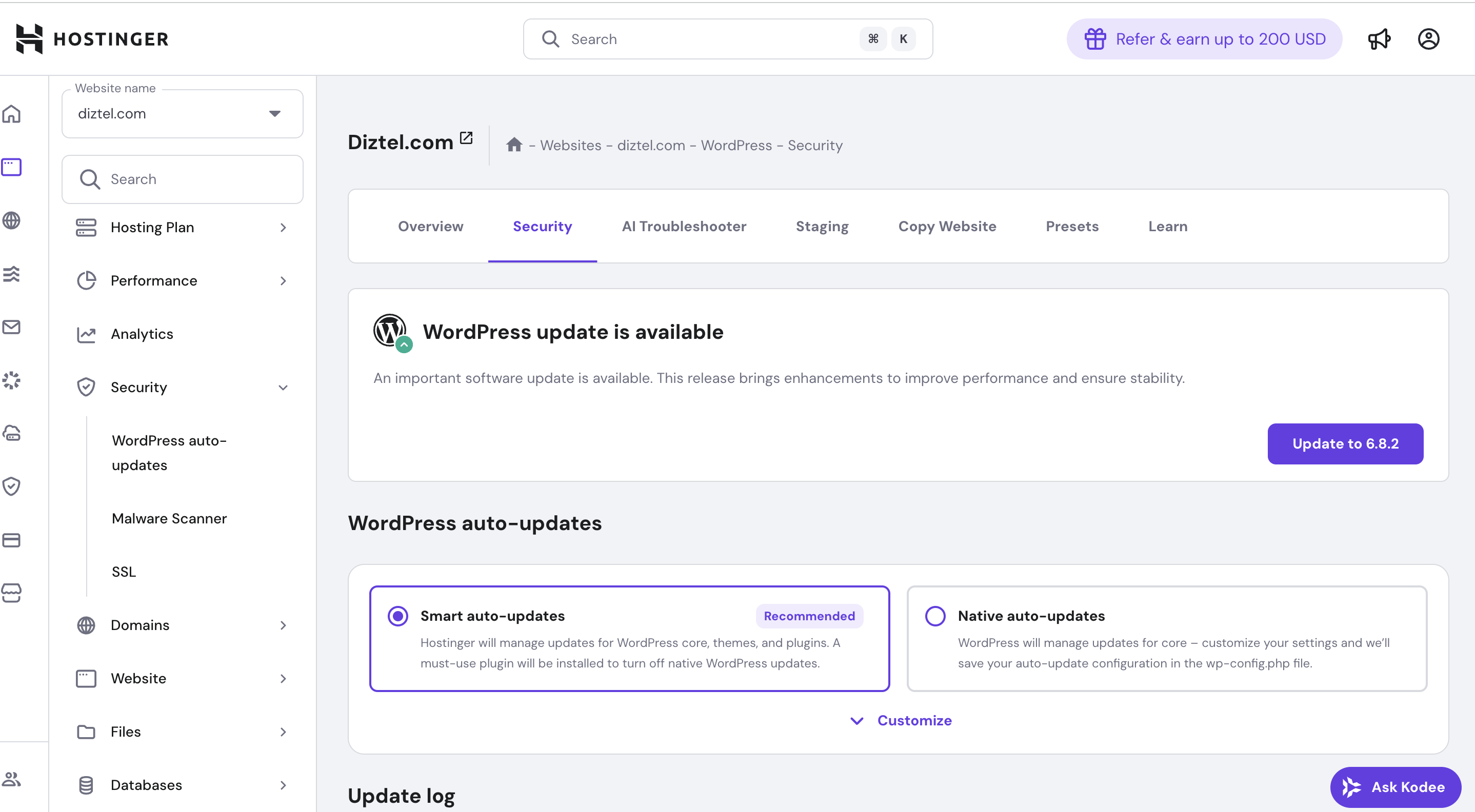Click Update to 6.8.2 button
1475x812 pixels.
[x=1345, y=443]
